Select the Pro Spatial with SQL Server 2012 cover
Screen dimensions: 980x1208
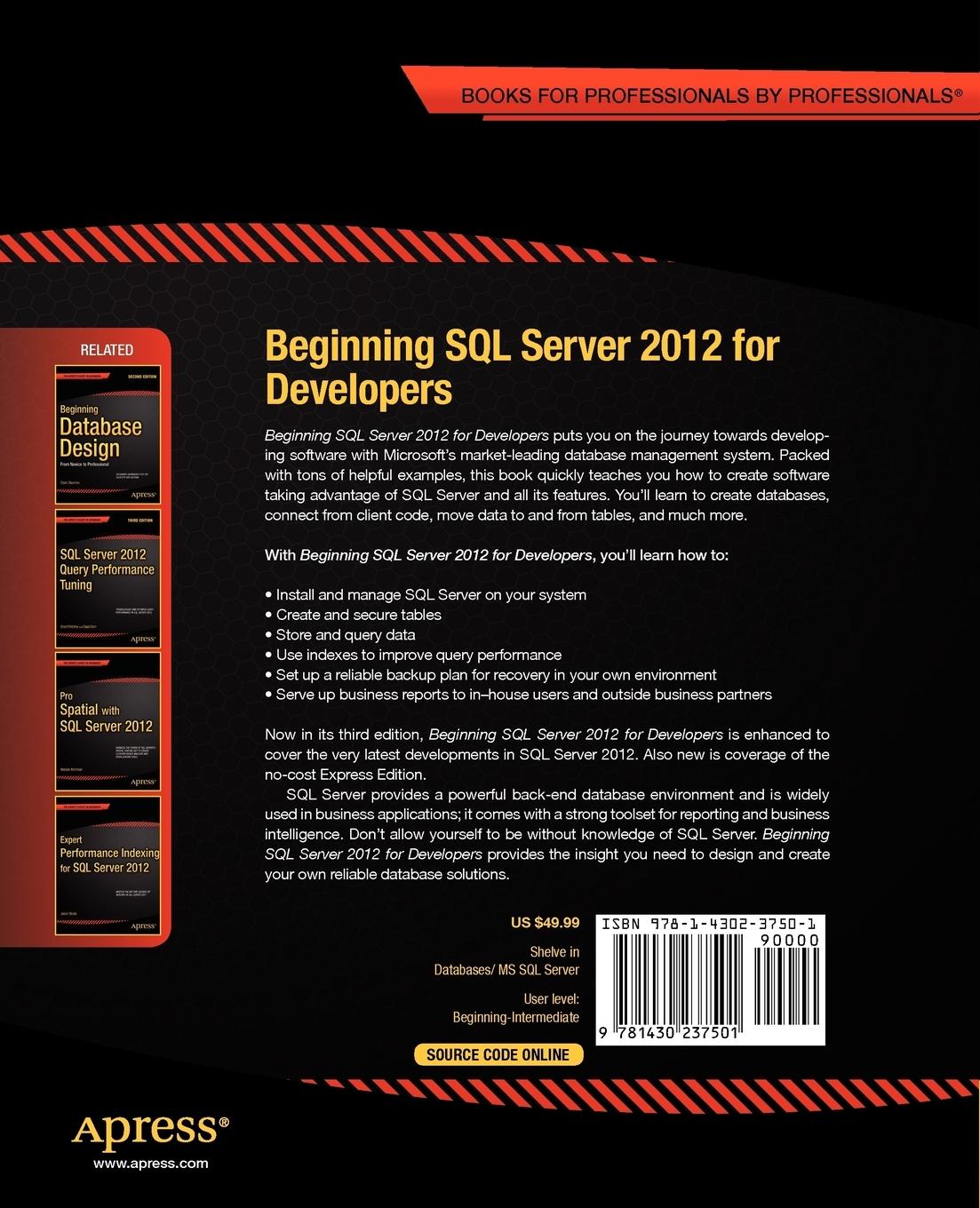click(107, 721)
